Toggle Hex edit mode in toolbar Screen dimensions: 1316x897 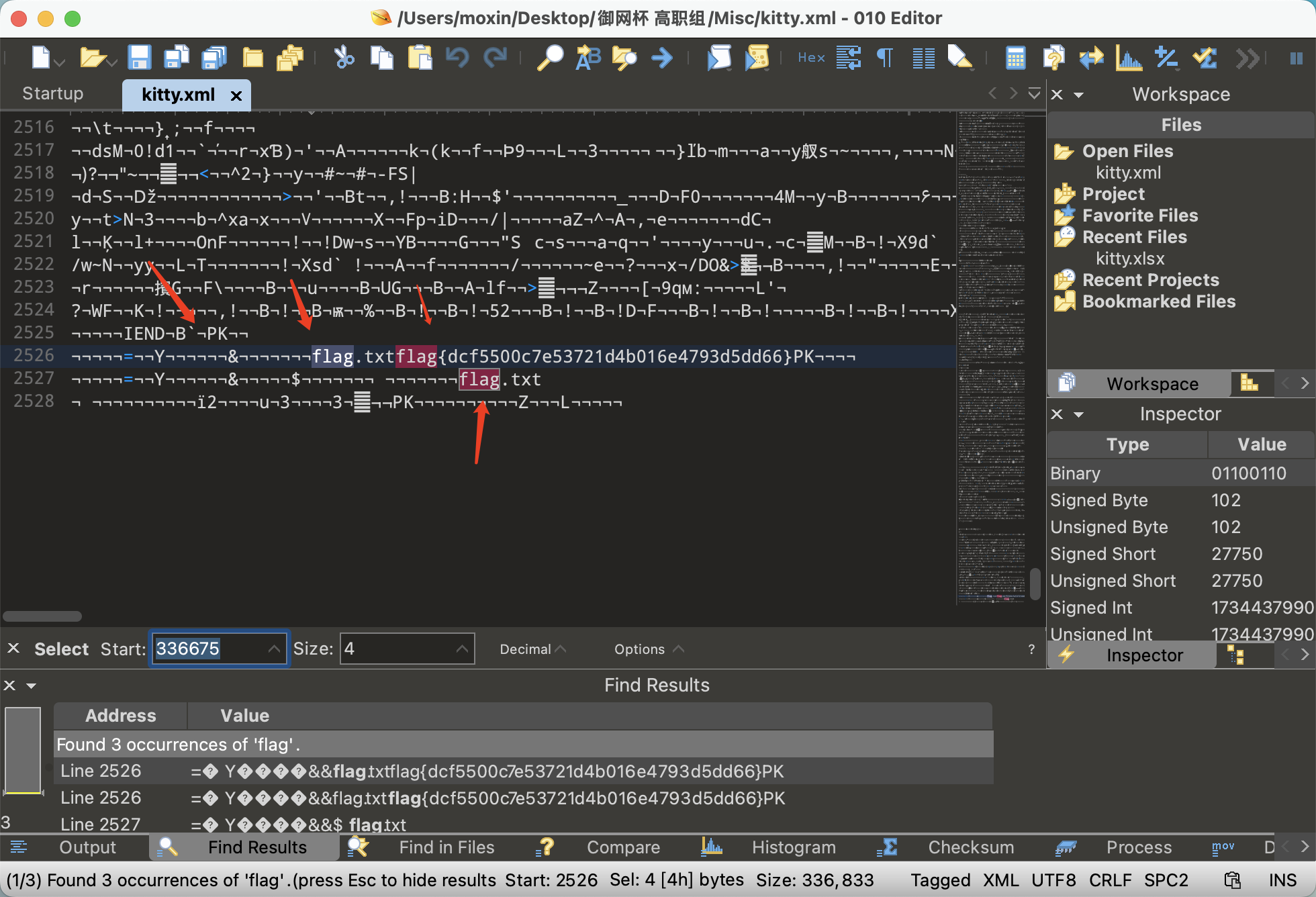811,58
